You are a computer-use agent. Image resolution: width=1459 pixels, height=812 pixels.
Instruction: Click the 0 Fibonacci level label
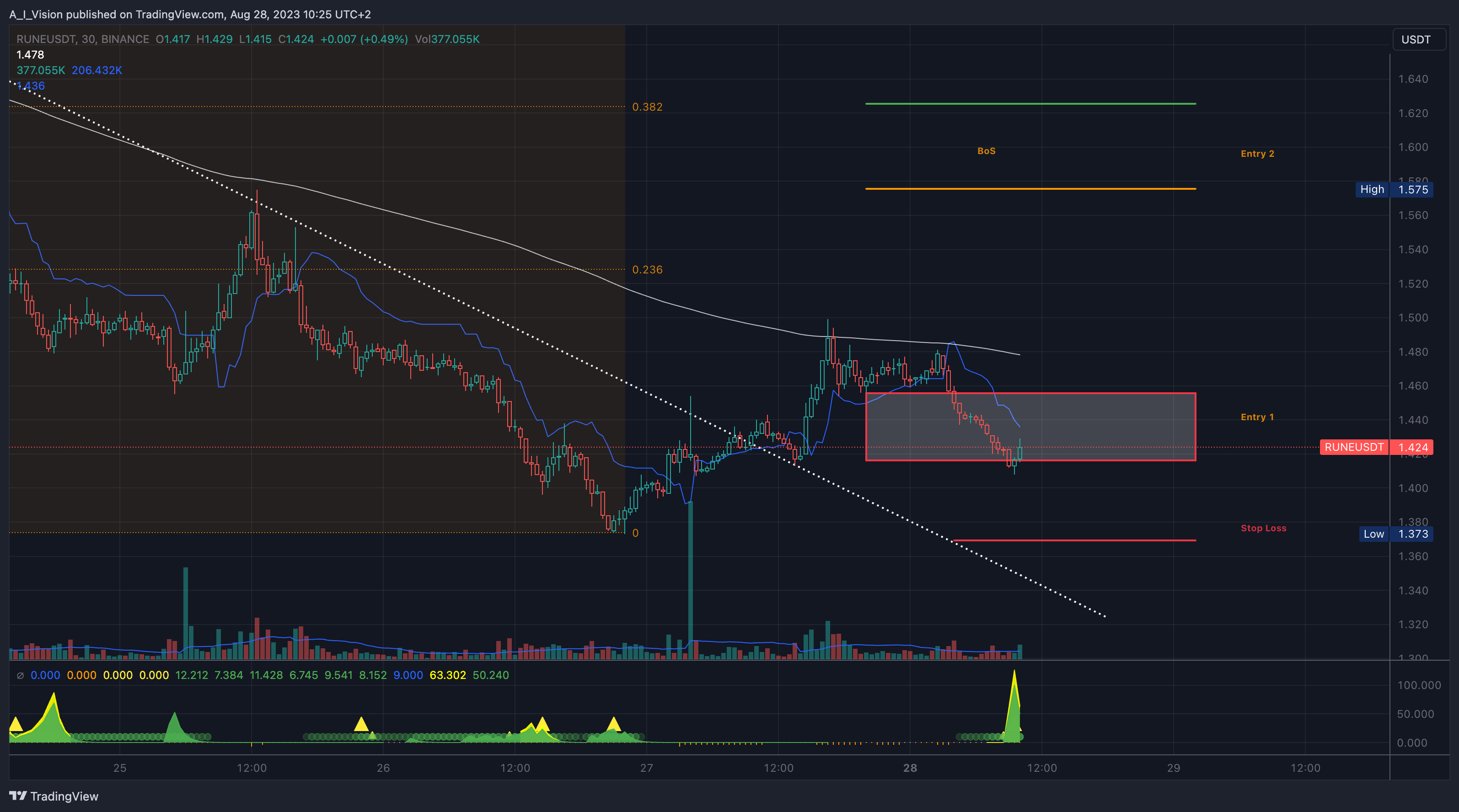[635, 533]
